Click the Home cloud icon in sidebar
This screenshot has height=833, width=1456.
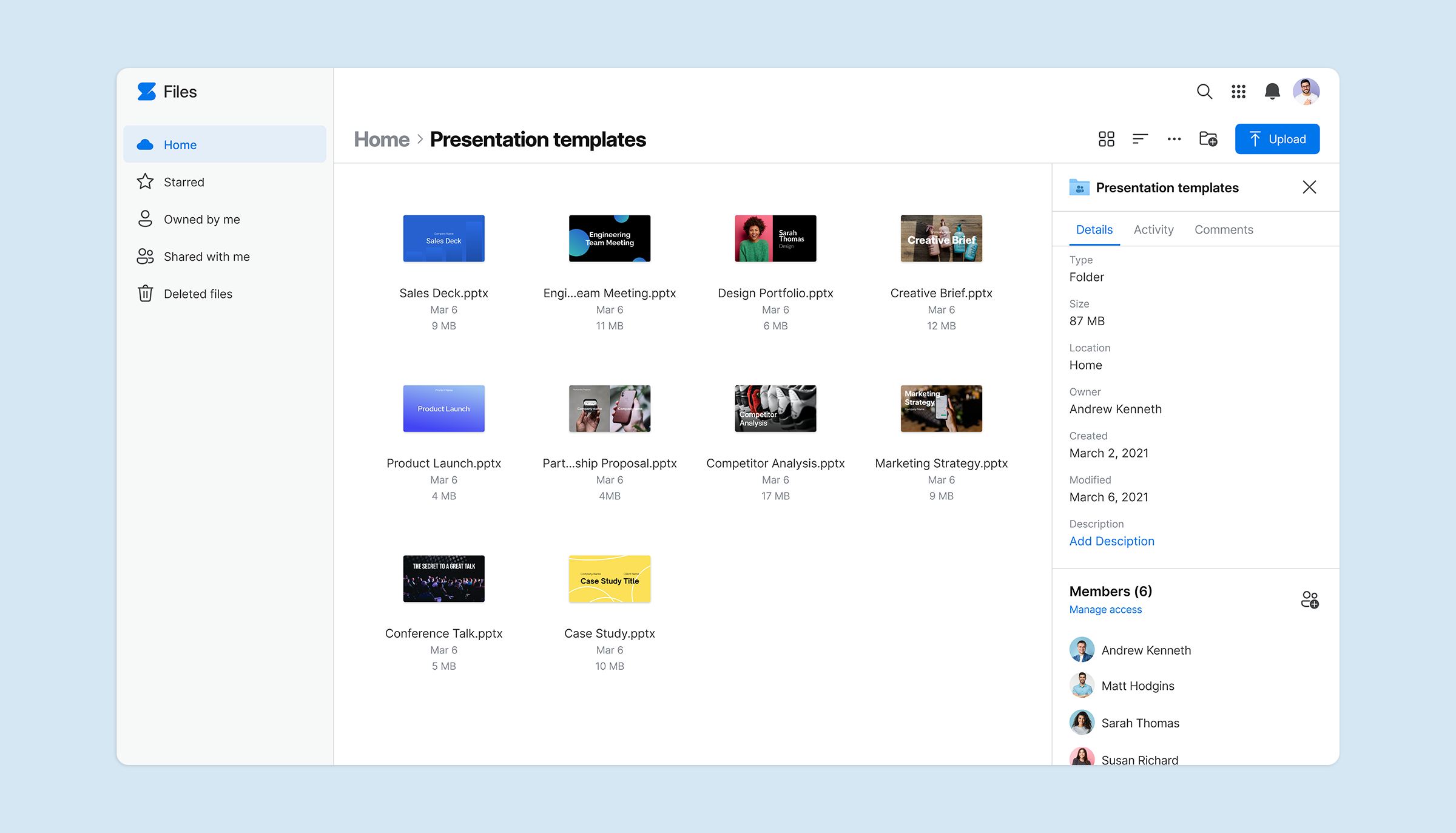(x=145, y=144)
